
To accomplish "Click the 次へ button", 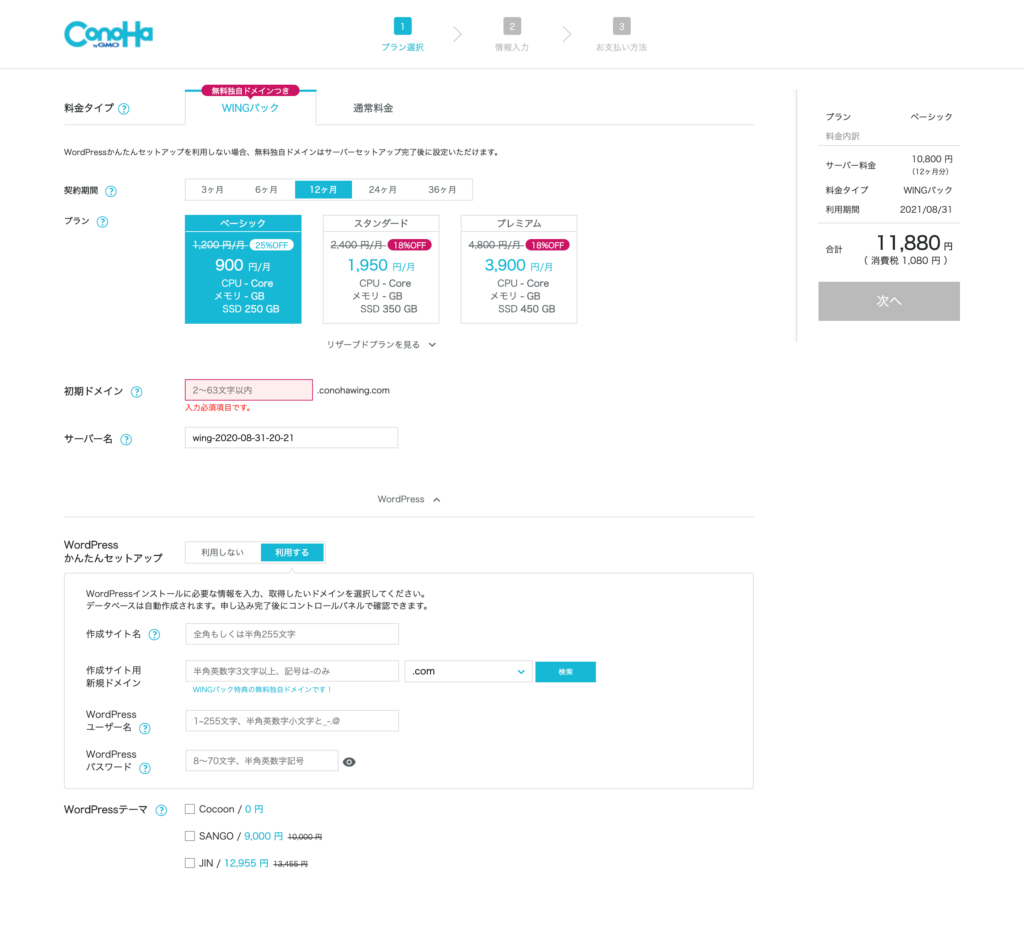I will coord(889,301).
